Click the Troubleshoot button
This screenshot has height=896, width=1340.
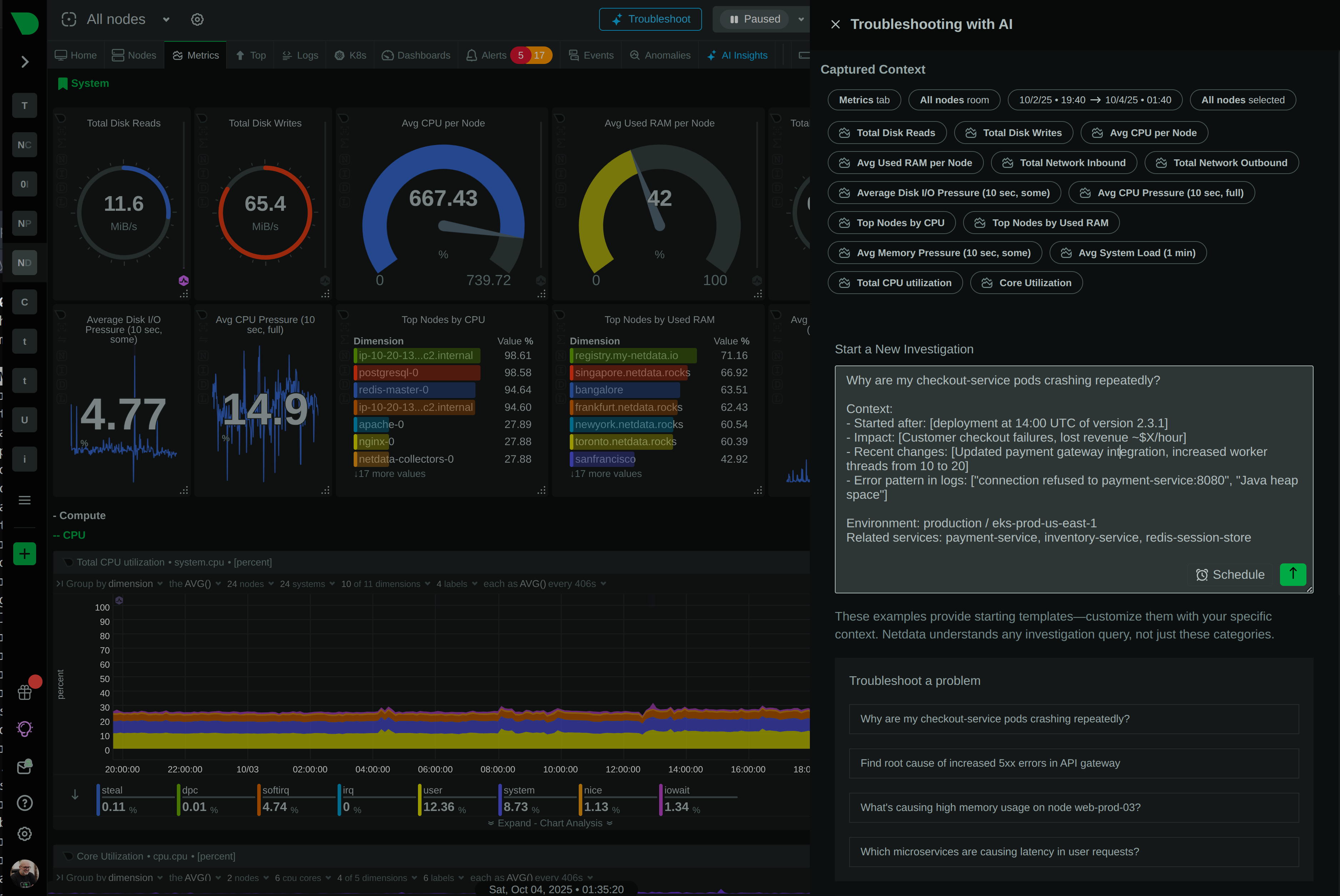coord(650,19)
